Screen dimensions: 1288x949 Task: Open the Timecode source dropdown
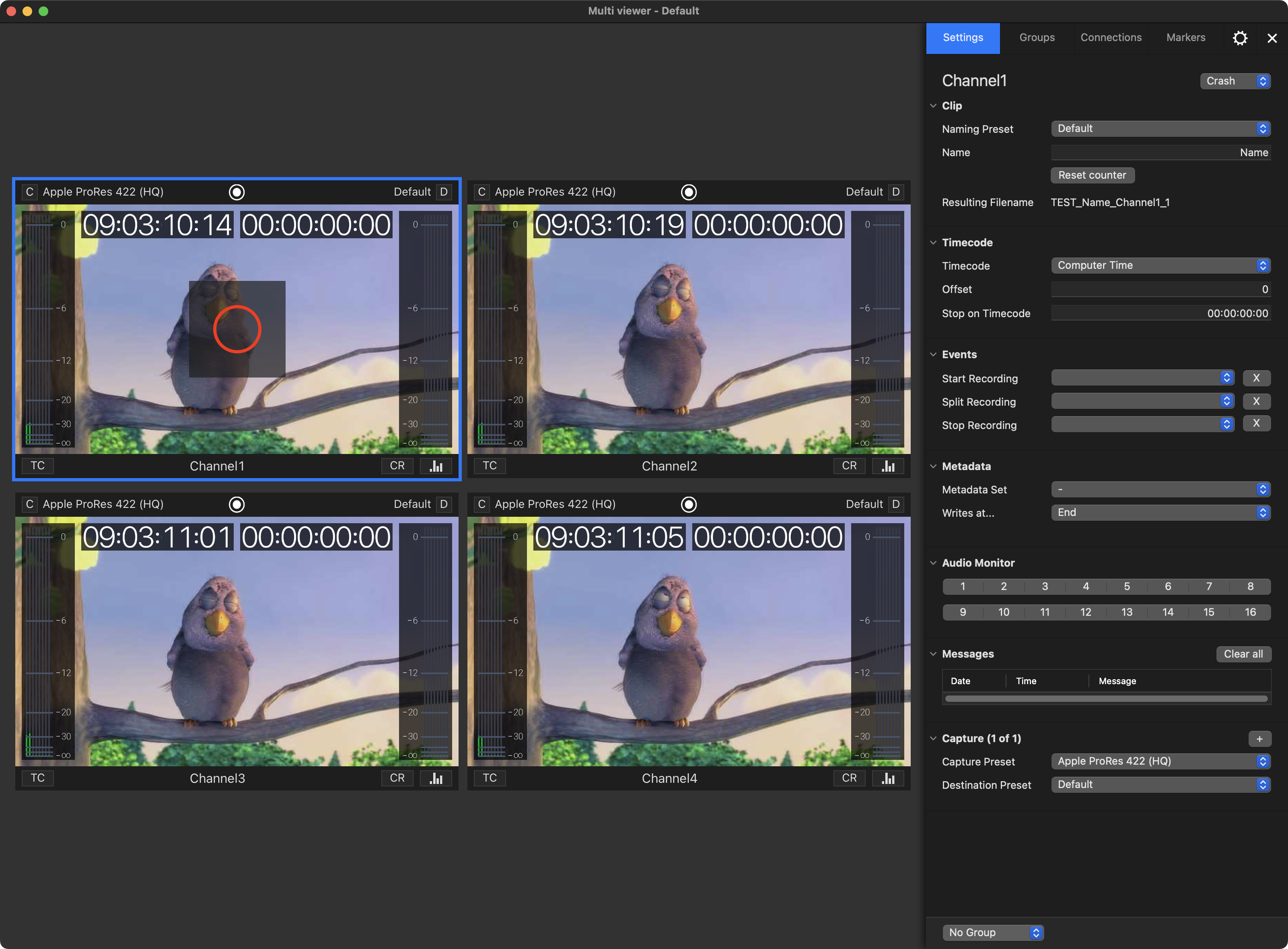coord(1160,265)
